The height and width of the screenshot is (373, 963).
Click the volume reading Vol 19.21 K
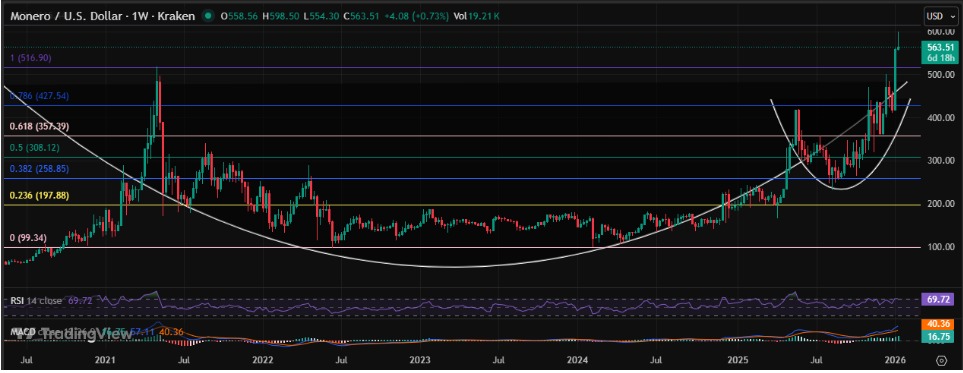click(476, 17)
